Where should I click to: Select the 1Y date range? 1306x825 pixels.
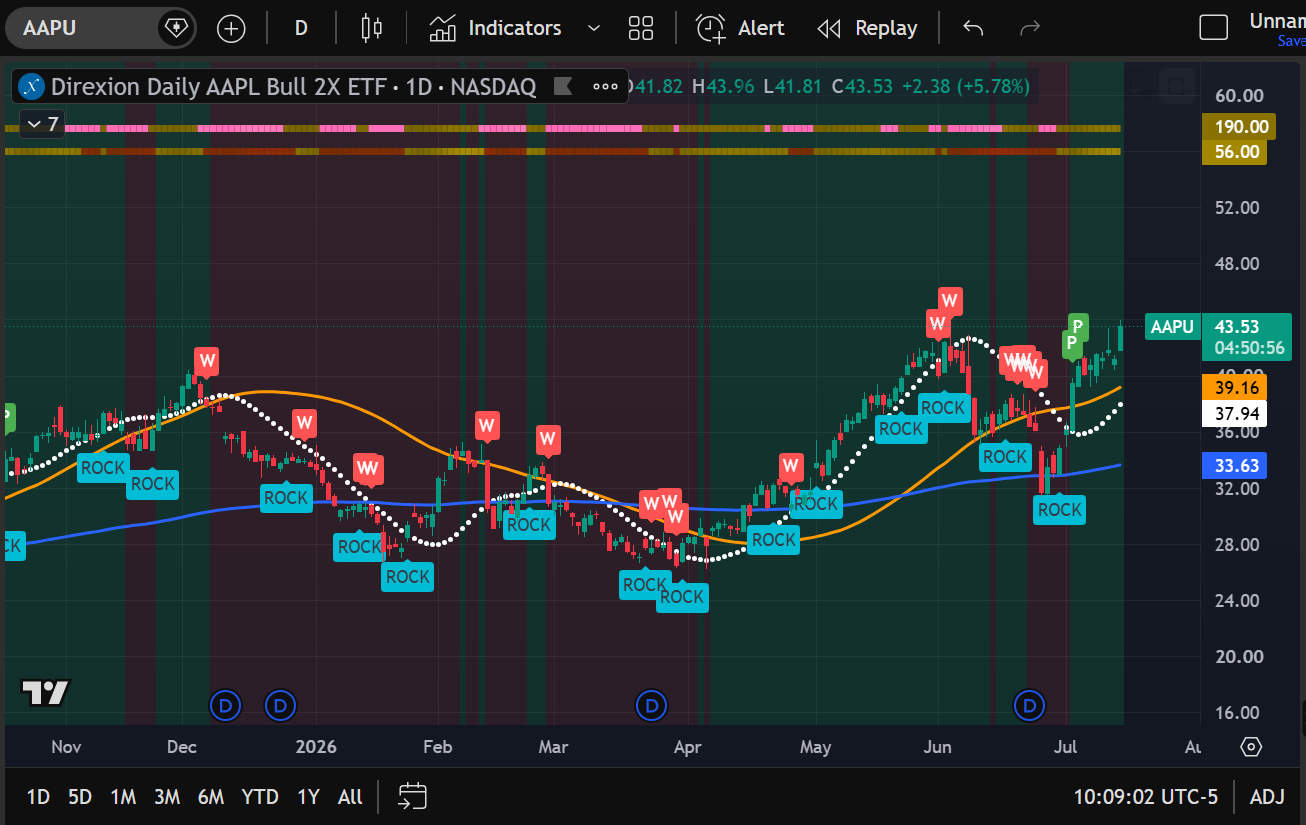(x=308, y=797)
